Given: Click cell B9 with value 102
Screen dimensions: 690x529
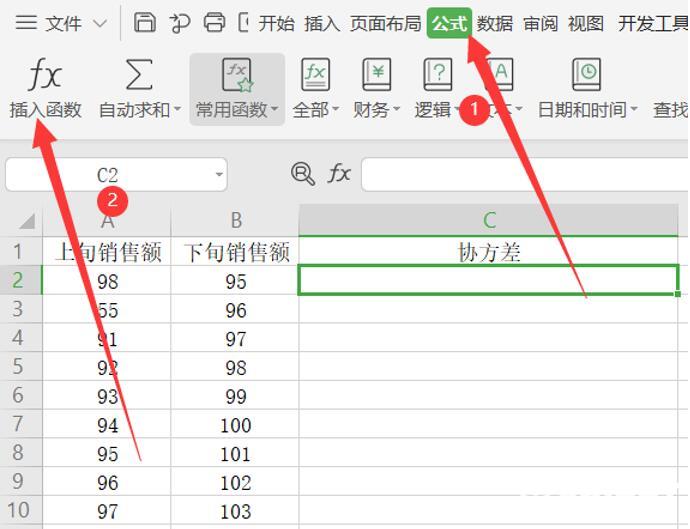Looking at the screenshot, I should (235, 481).
